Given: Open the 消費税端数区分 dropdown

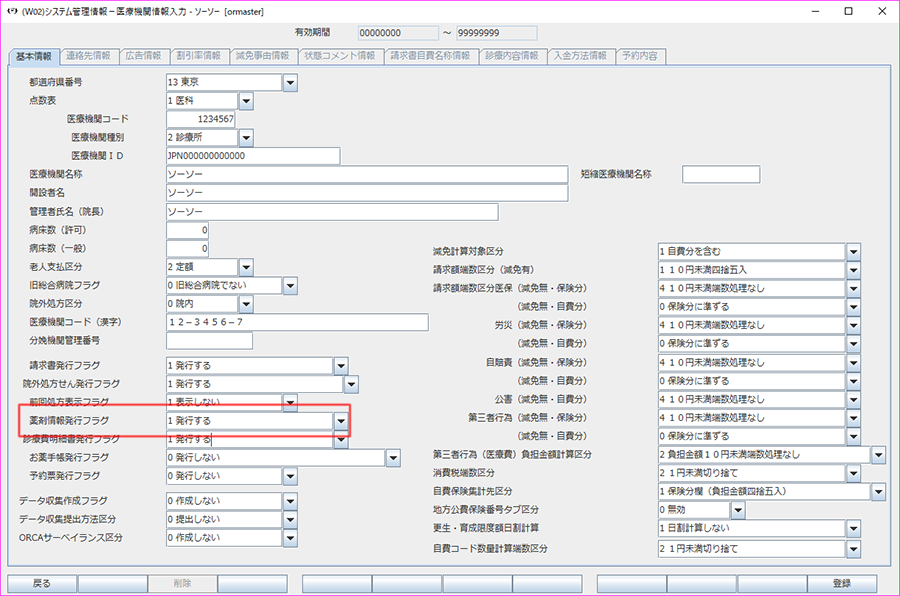Looking at the screenshot, I should (853, 473).
